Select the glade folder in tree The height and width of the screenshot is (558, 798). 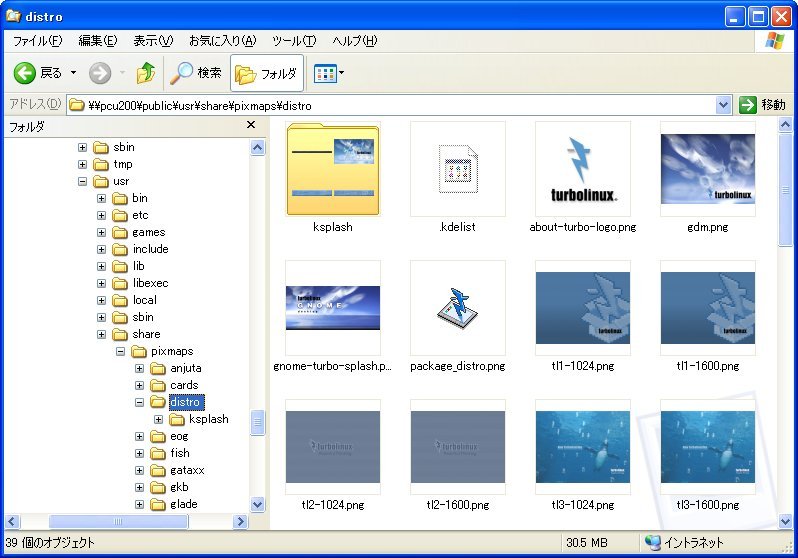click(184, 504)
